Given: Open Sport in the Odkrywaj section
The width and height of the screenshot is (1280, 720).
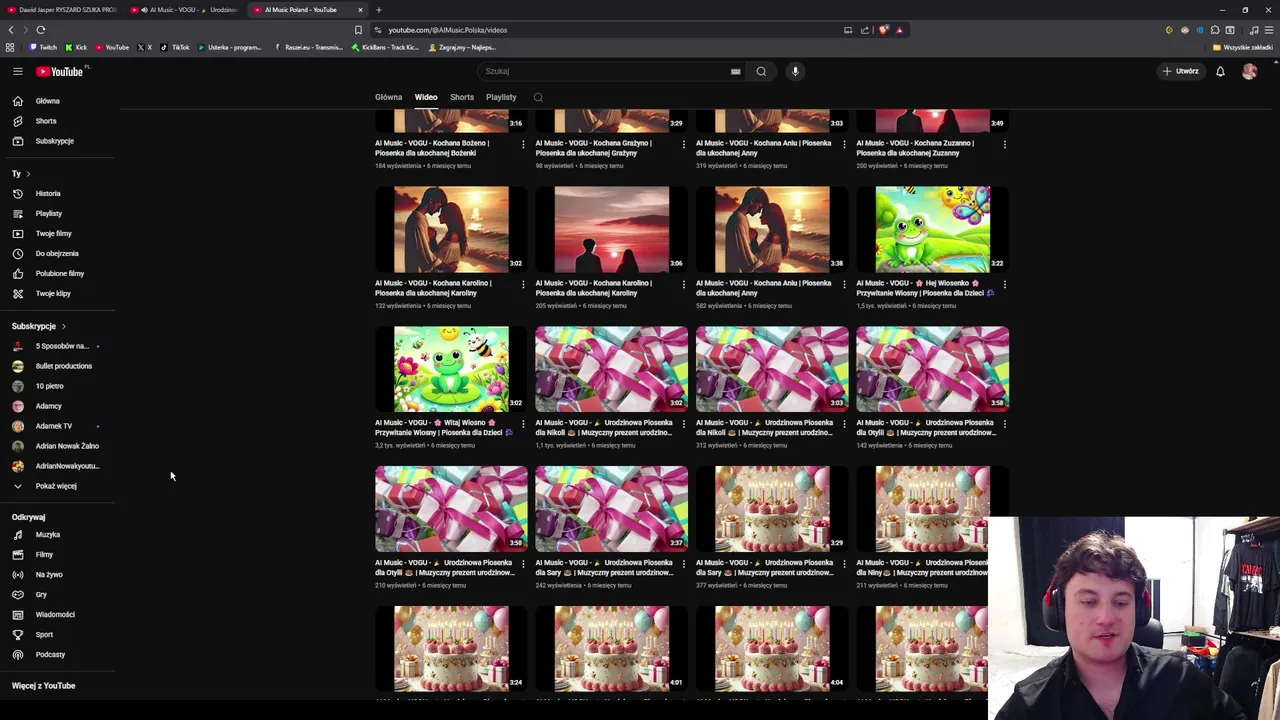Looking at the screenshot, I should coord(60,634).
